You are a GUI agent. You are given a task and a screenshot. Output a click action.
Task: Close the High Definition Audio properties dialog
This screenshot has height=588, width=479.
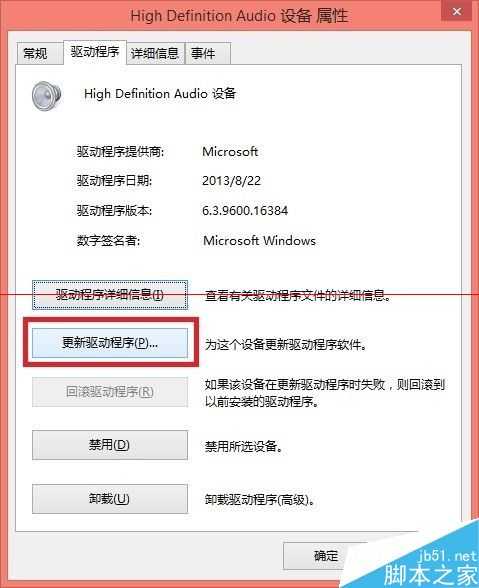click(x=456, y=11)
